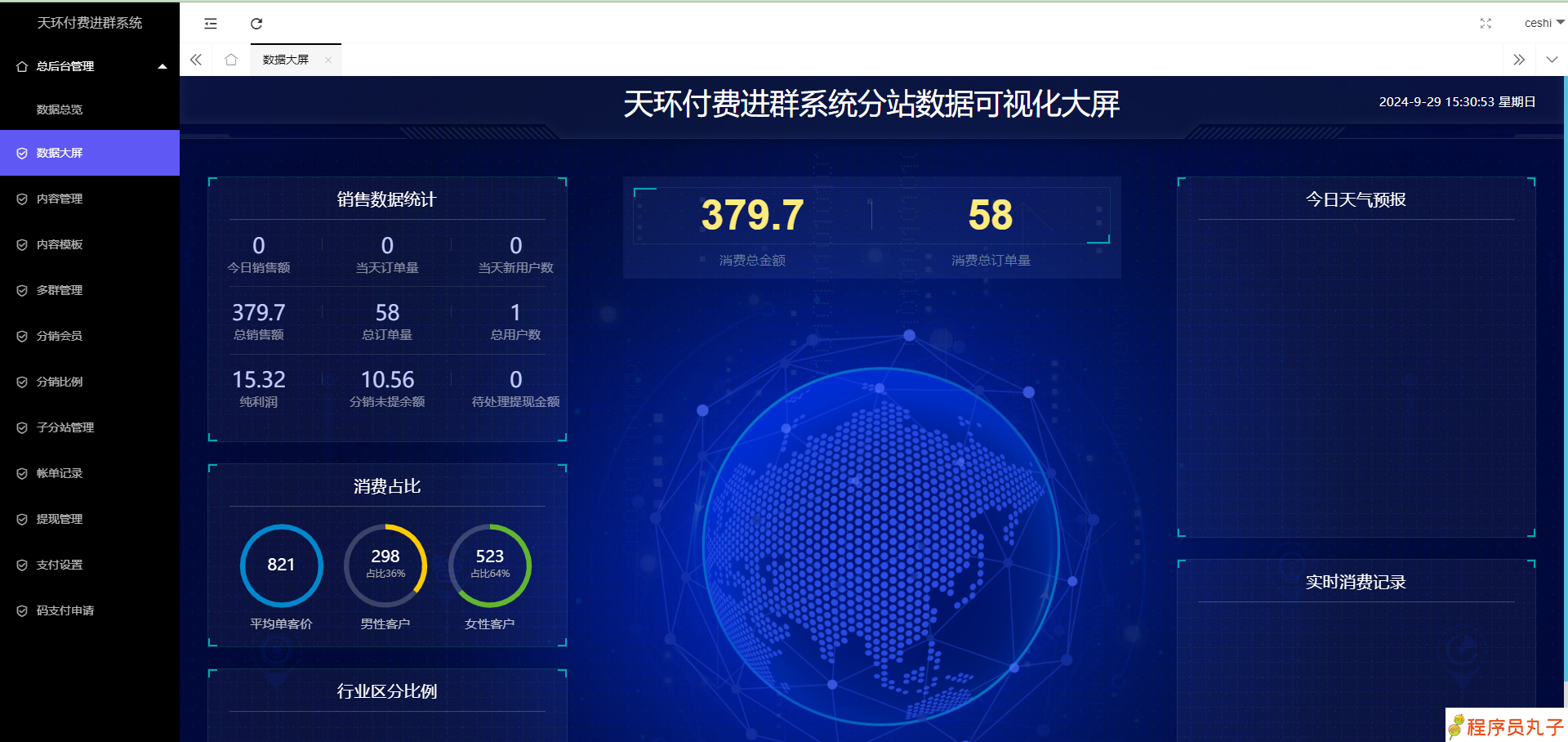Screen dimensions: 1568x742
Task: Click the 行业区分比例 panel title
Action: 387,691
